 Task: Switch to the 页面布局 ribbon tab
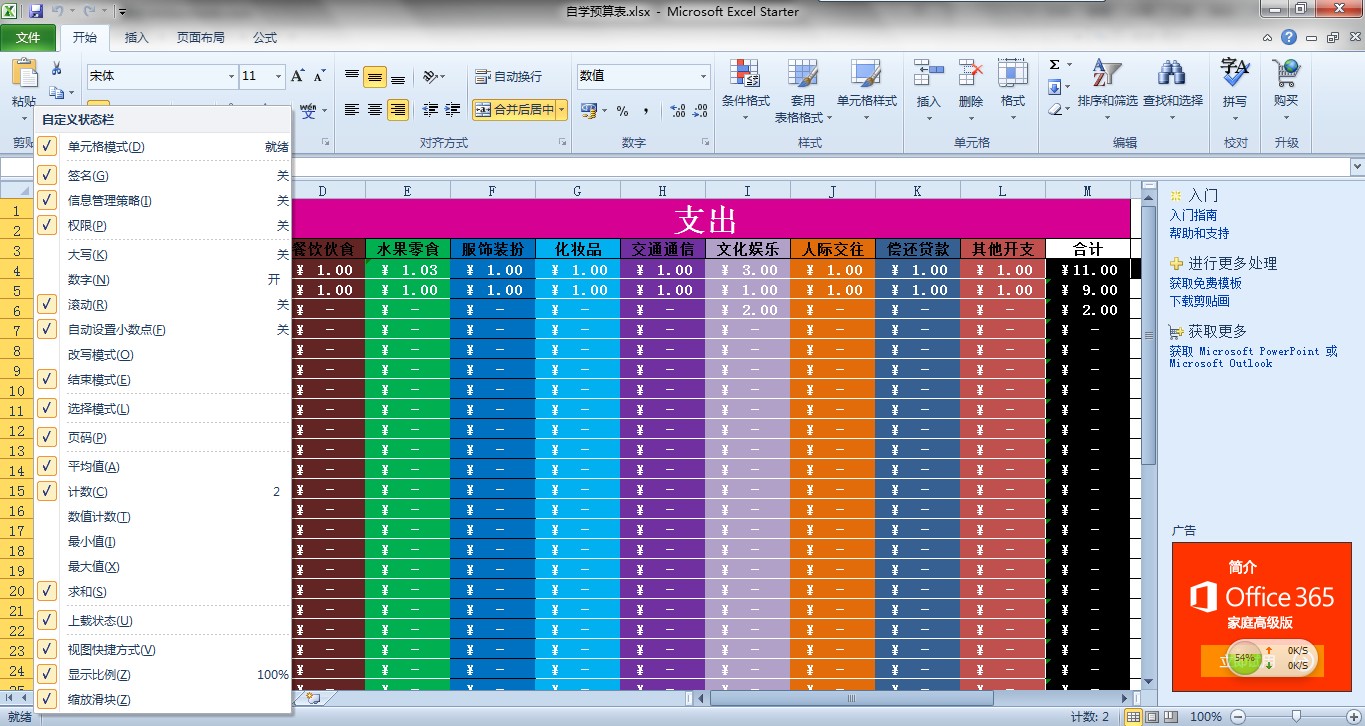(200, 38)
